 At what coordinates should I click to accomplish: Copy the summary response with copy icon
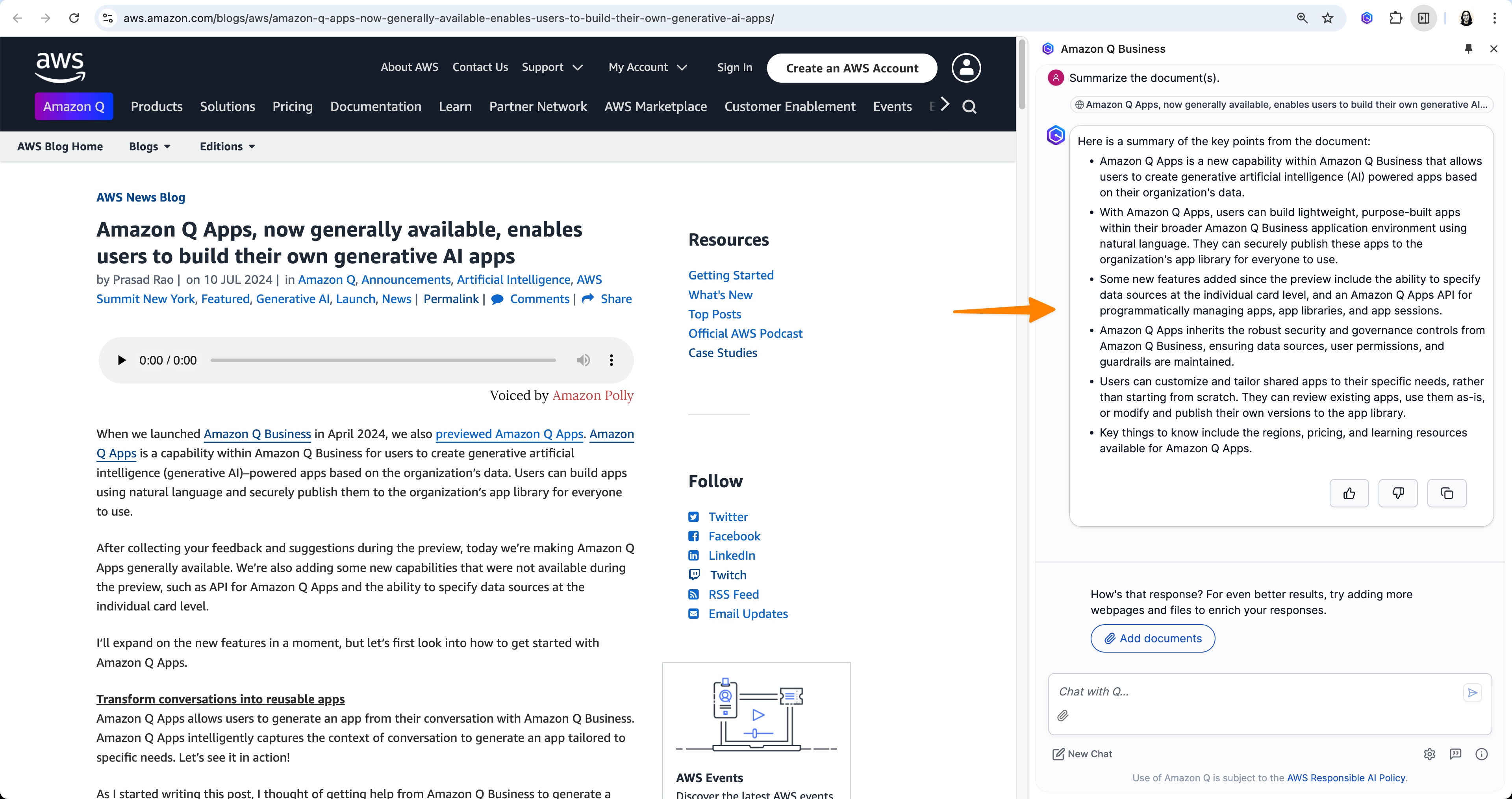(x=1446, y=493)
